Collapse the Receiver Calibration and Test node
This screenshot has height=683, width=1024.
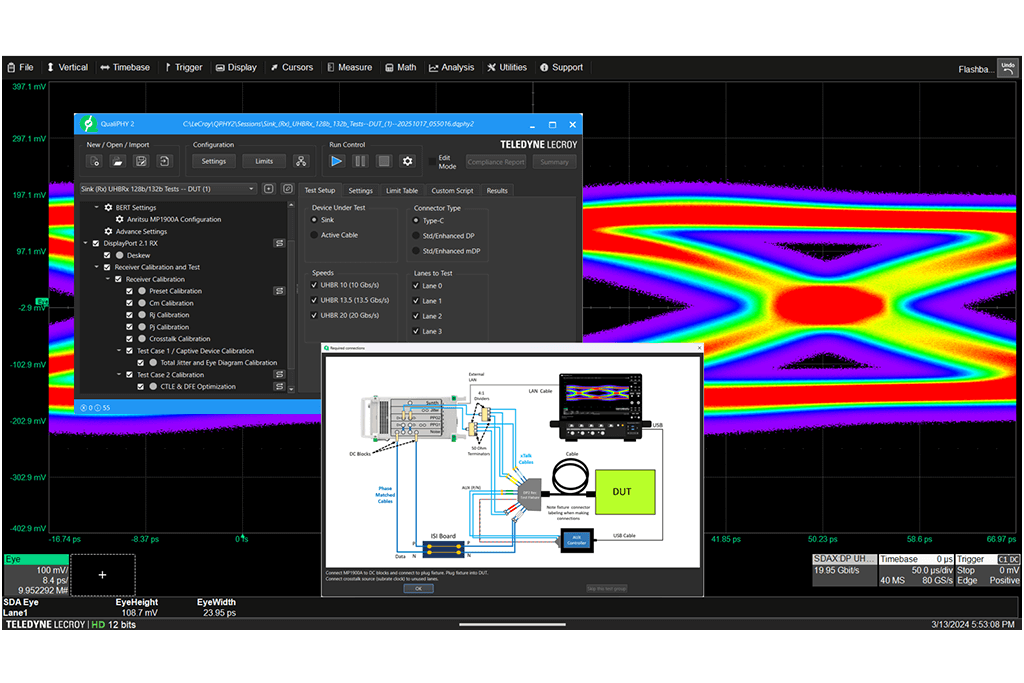pyautogui.click(x=97, y=267)
